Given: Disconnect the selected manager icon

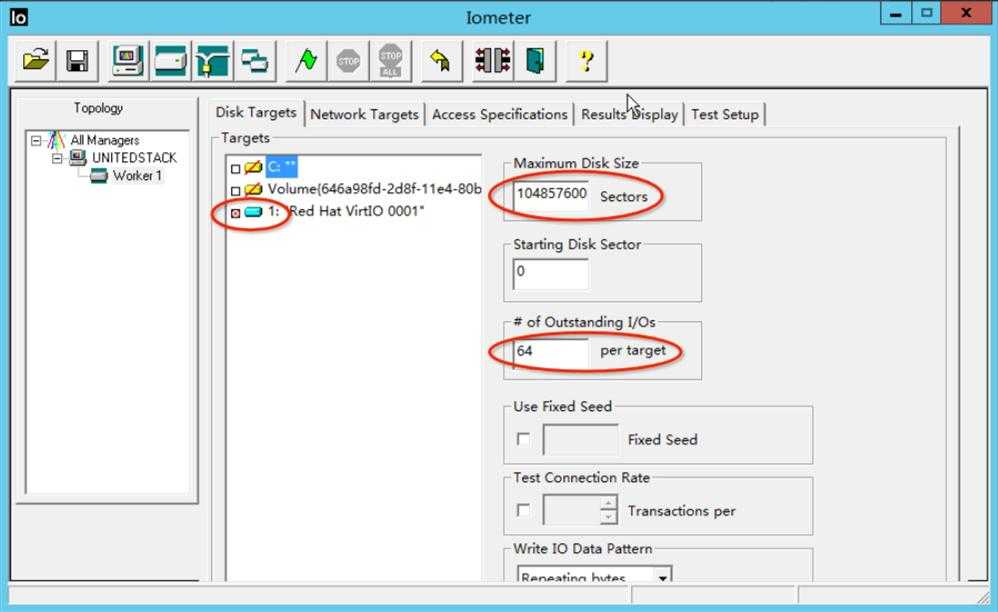Looking at the screenshot, I should 493,62.
